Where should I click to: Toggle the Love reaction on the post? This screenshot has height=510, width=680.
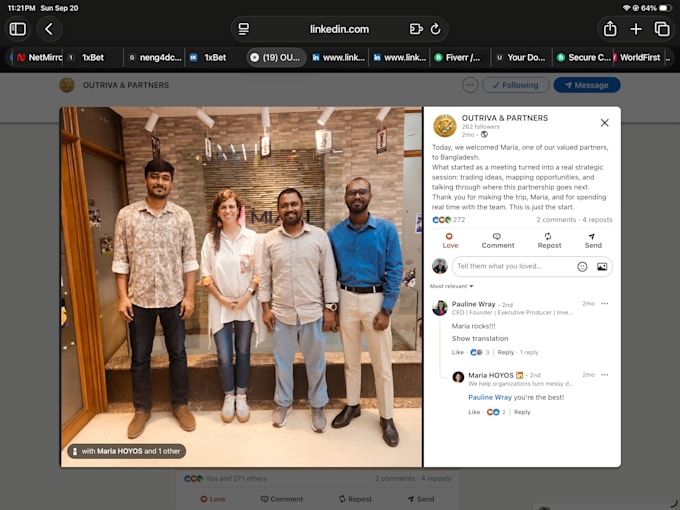(450, 241)
